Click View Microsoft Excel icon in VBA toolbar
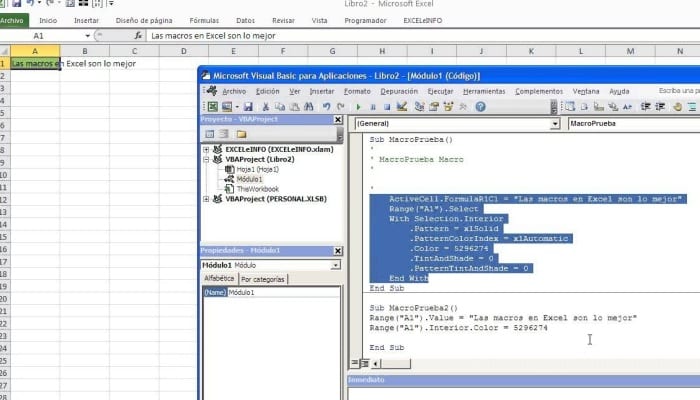 point(213,107)
